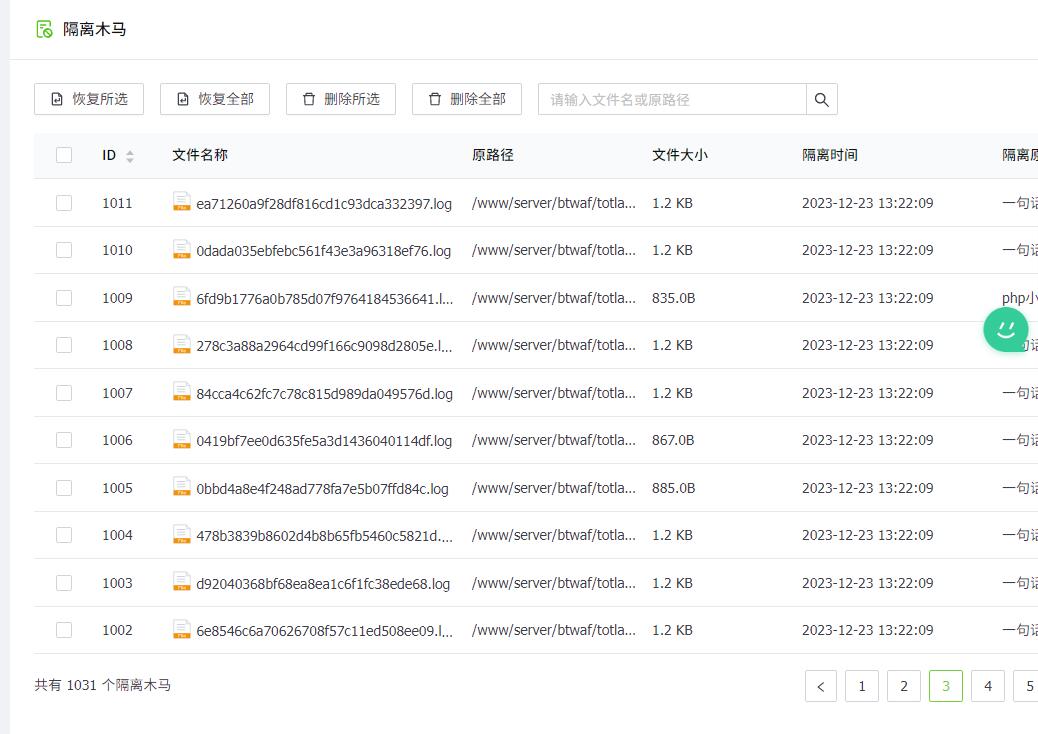Image resolution: width=1038 pixels, height=734 pixels.
Task: Click file name ea71260a9f28df816cd1c93dca332397.log
Action: point(324,204)
